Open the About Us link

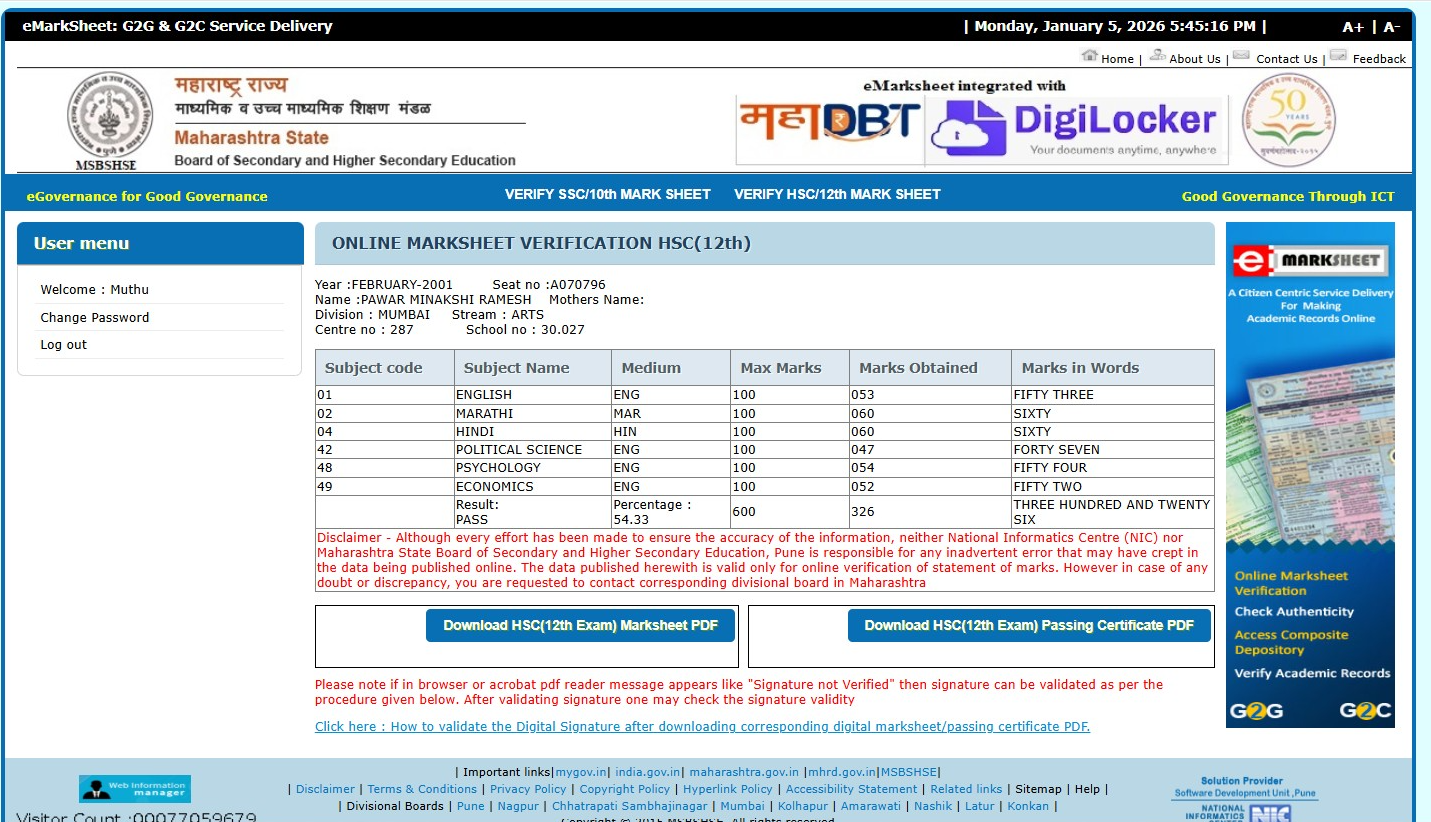[1195, 59]
